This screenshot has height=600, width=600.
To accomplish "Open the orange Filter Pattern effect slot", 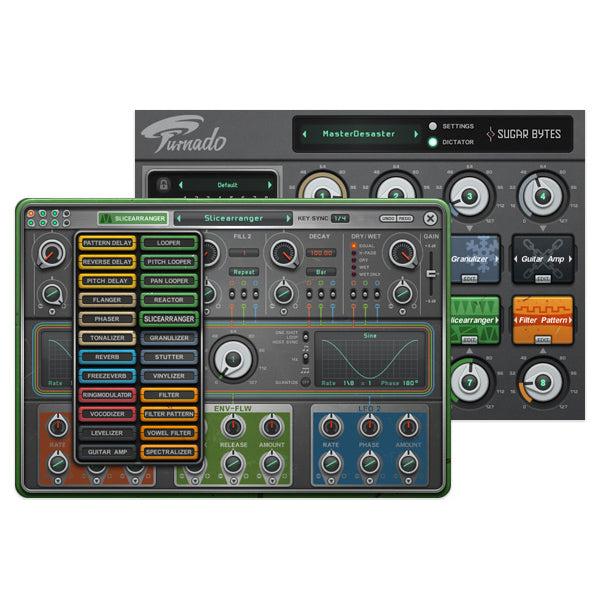I will 542,317.
